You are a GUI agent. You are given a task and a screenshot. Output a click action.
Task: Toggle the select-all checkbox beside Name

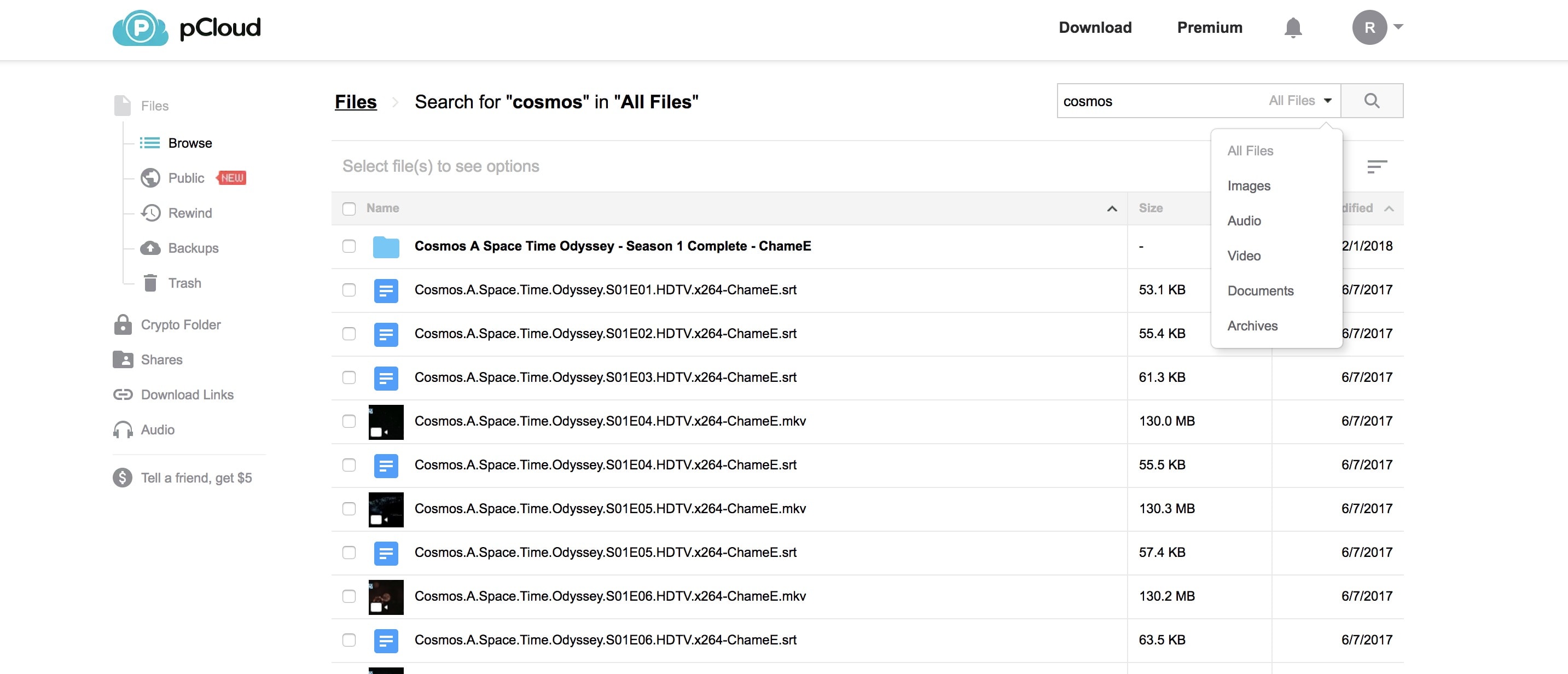(349, 209)
